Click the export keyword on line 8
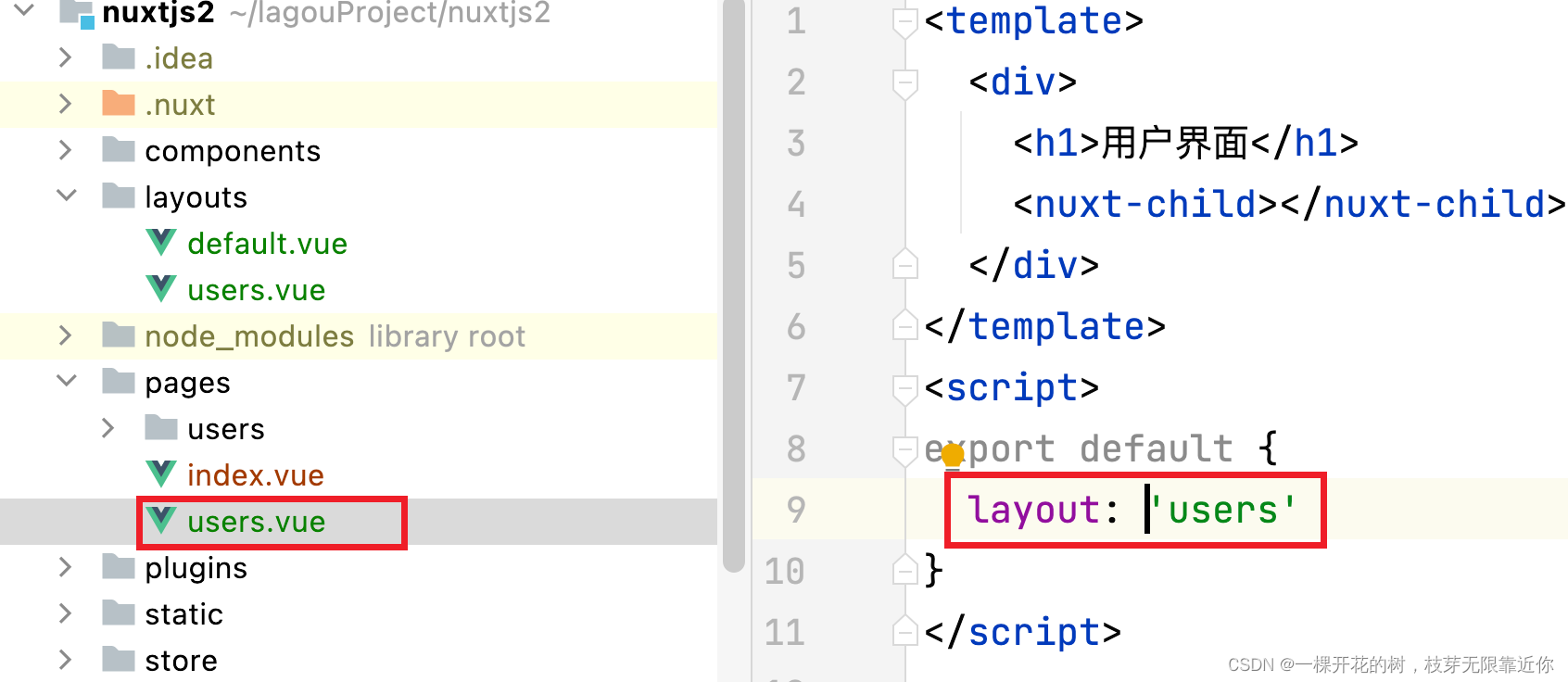 coord(990,449)
